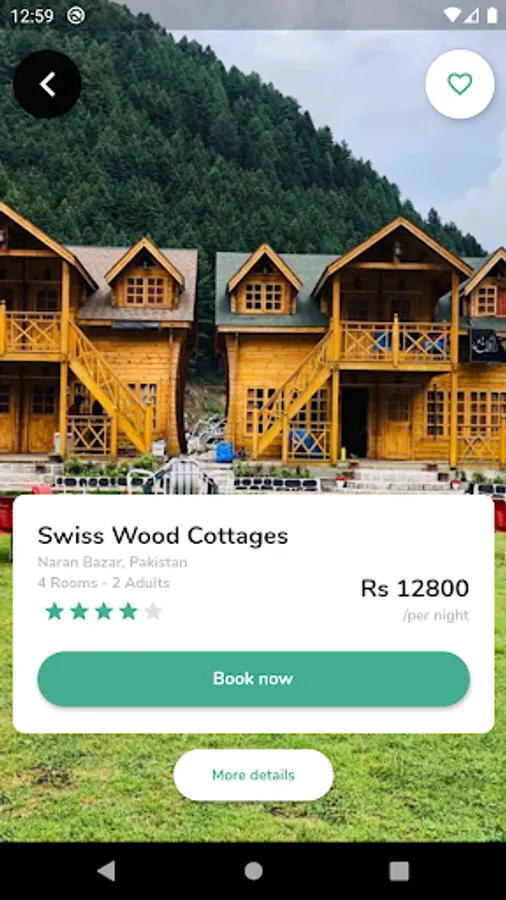
Task: Select the third rating star
Action: 104,611
